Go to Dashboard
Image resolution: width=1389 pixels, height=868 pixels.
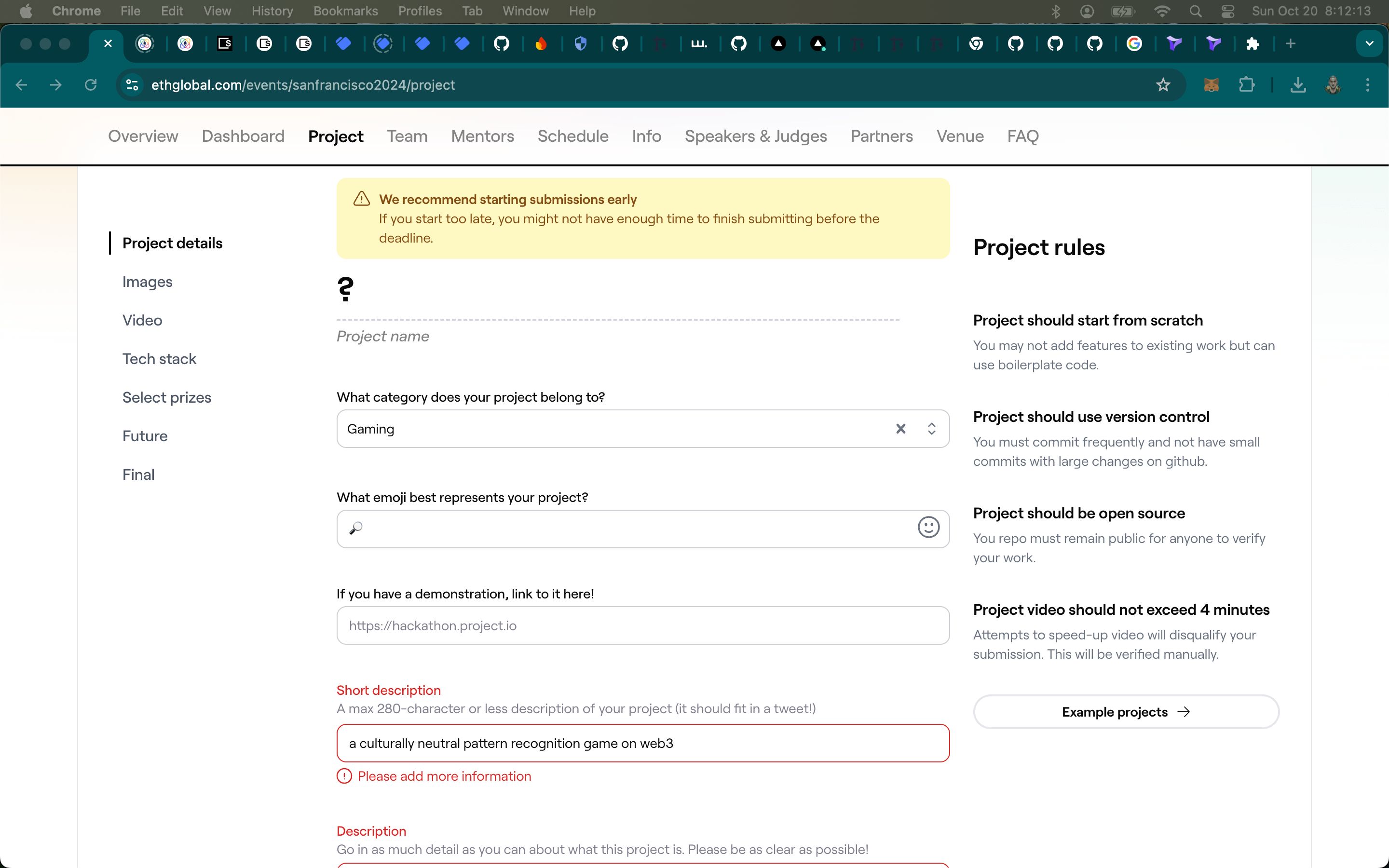tap(243, 136)
